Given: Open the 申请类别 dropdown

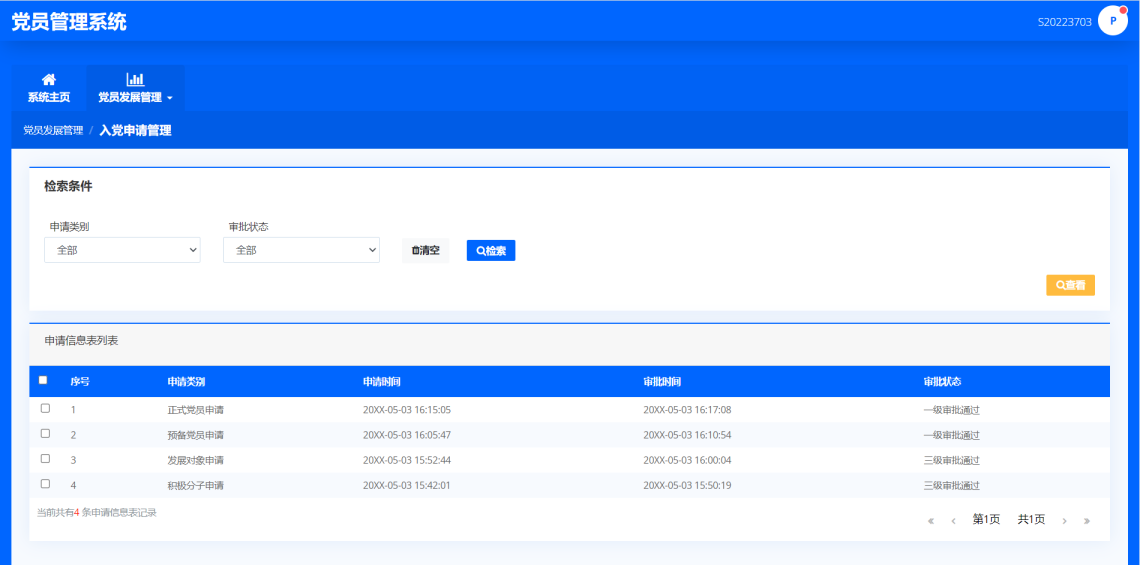Looking at the screenshot, I should pyautogui.click(x=122, y=249).
